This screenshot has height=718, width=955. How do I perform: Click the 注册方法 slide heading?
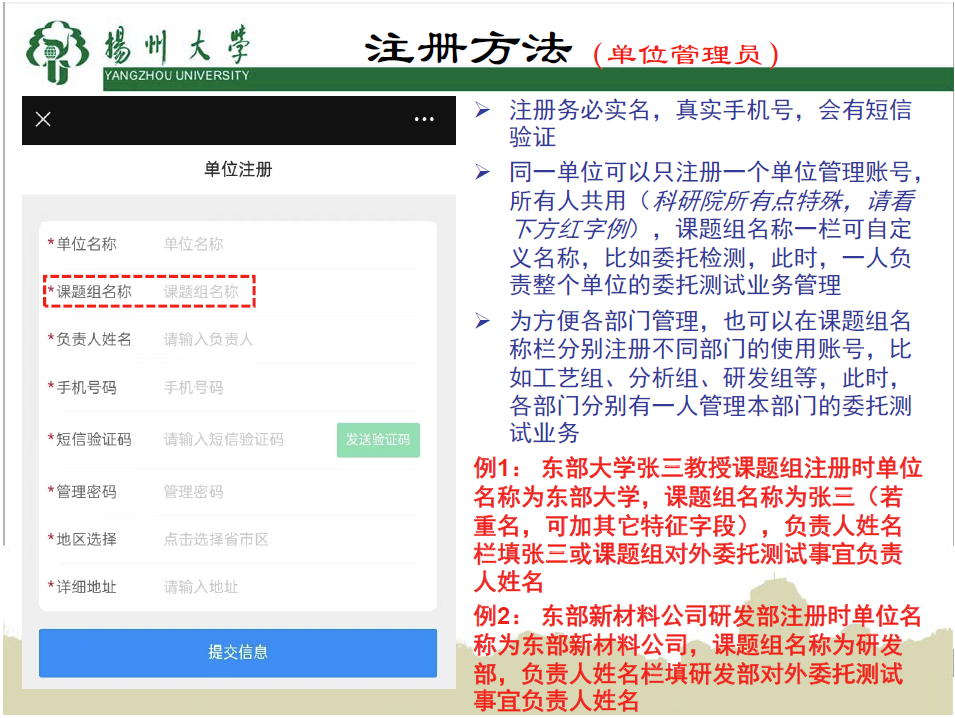pos(468,48)
